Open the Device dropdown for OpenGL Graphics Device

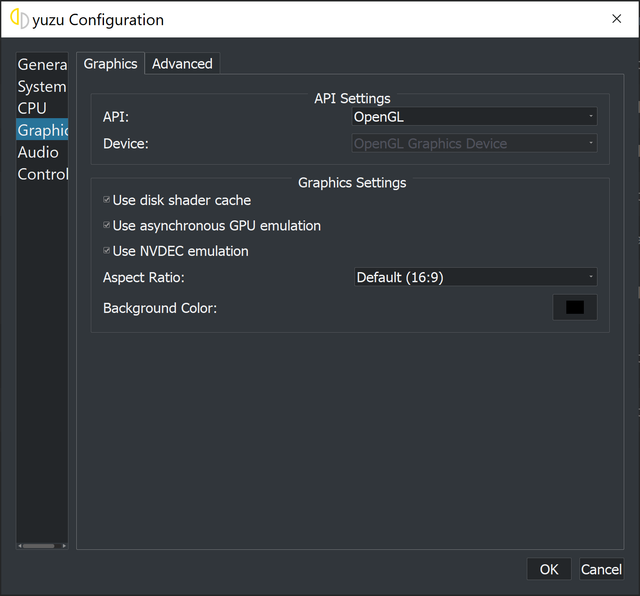click(x=474, y=143)
